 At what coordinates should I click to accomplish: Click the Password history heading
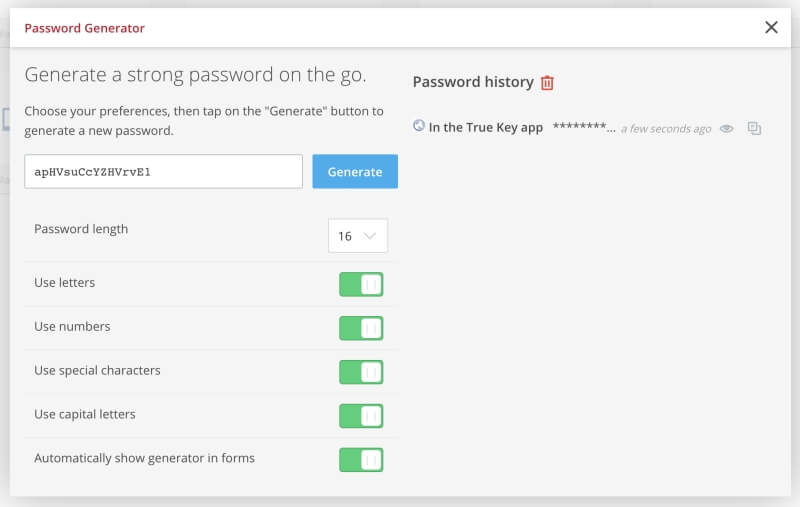click(473, 82)
